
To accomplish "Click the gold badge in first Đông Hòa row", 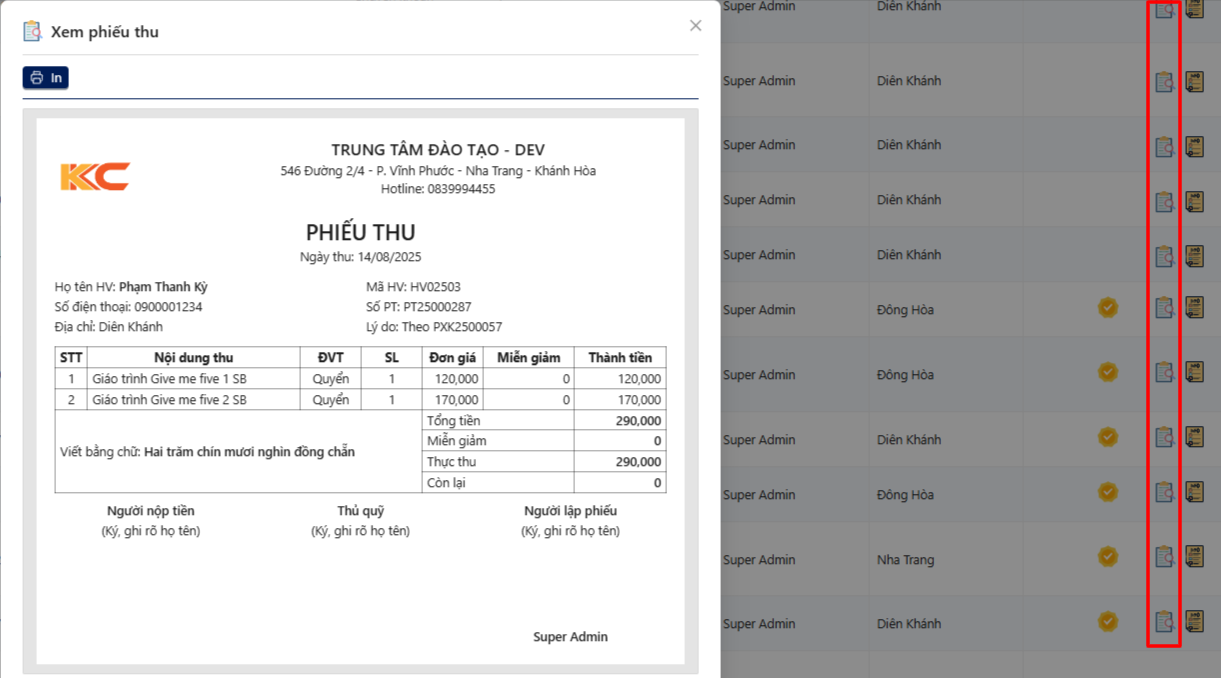I will coord(1108,308).
